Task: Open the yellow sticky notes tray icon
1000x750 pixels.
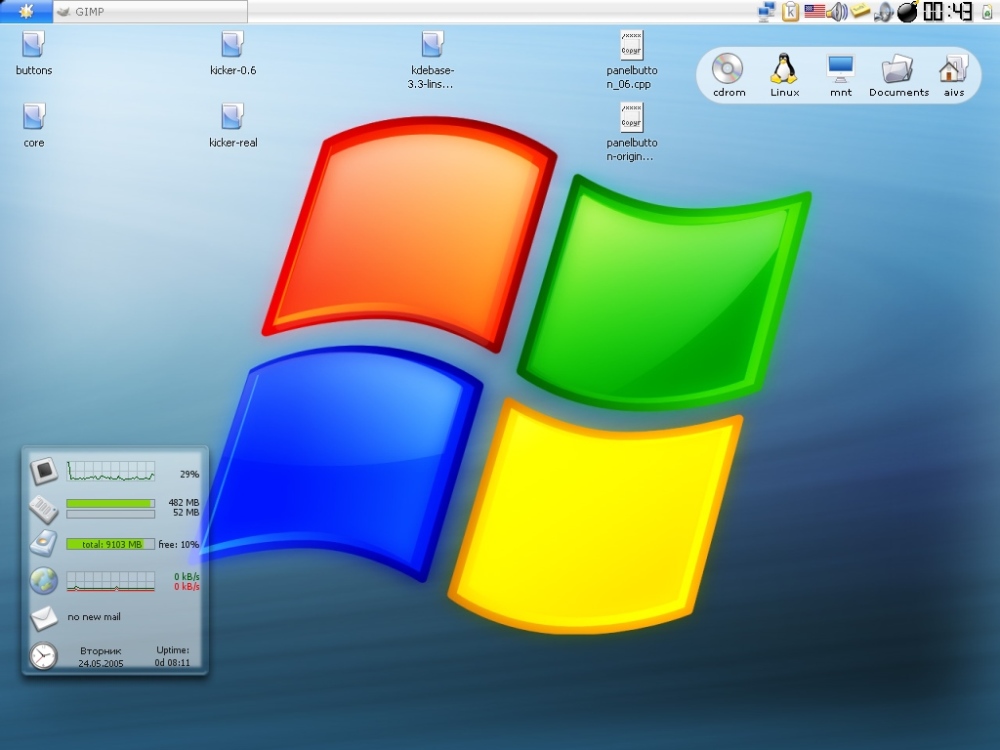Action: pyautogui.click(x=860, y=10)
